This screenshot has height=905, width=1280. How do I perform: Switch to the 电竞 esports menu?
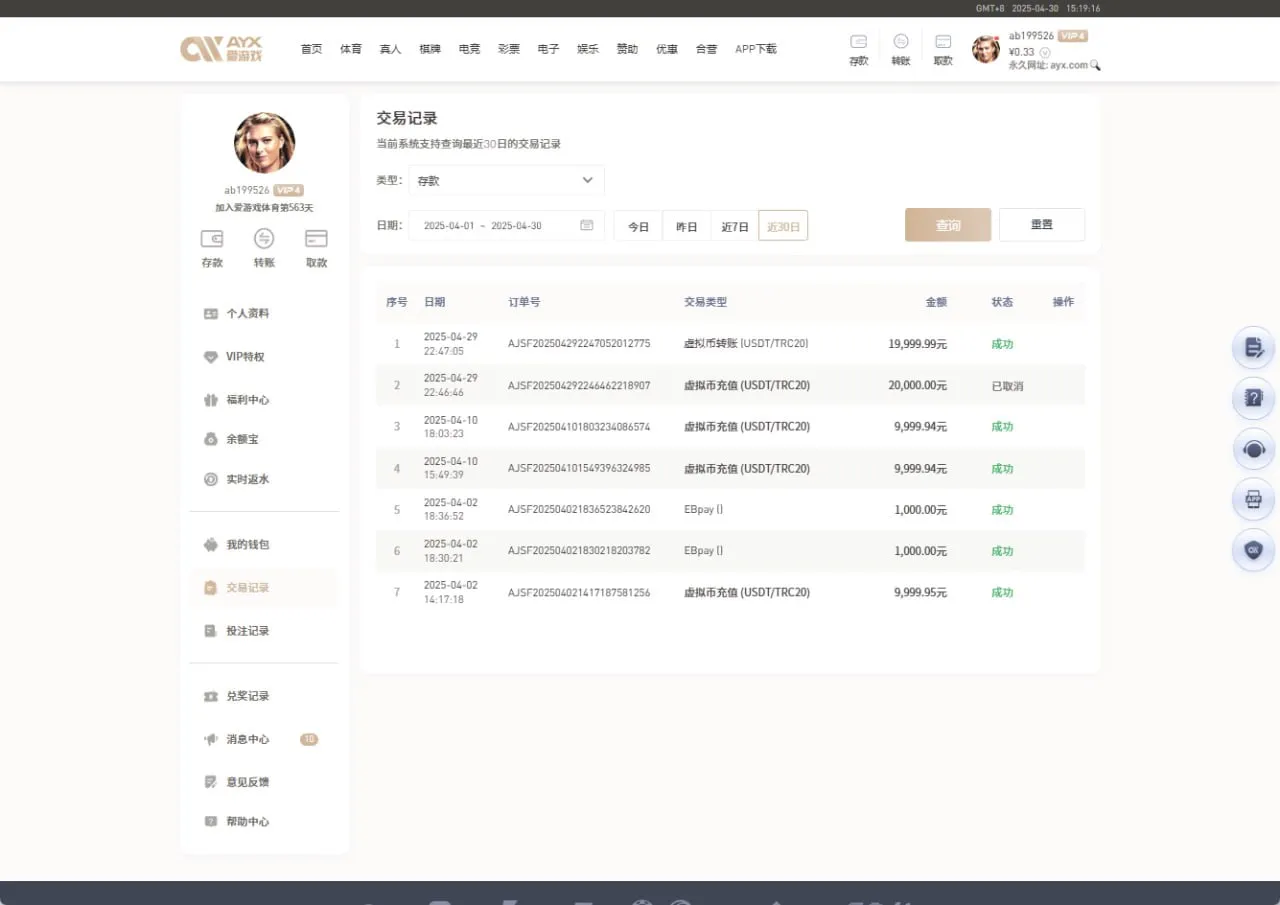coord(469,48)
